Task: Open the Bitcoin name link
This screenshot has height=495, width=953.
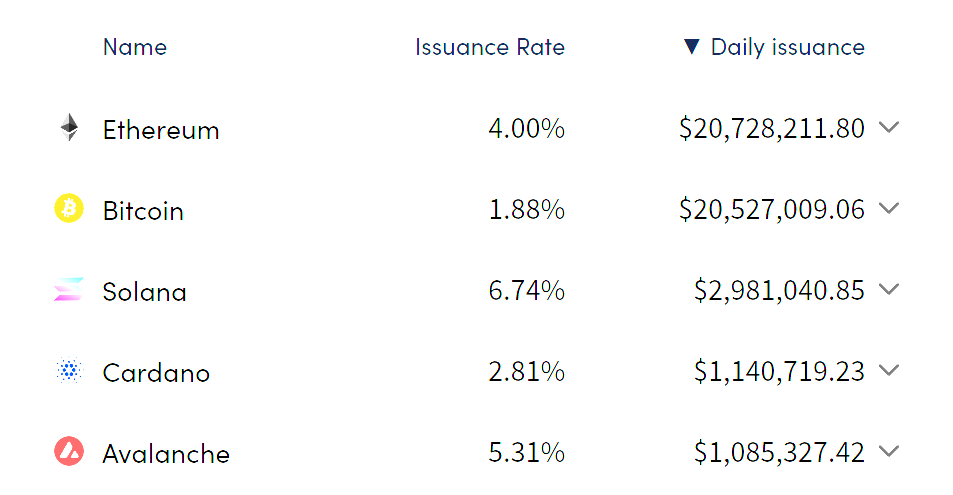Action: coord(143,211)
